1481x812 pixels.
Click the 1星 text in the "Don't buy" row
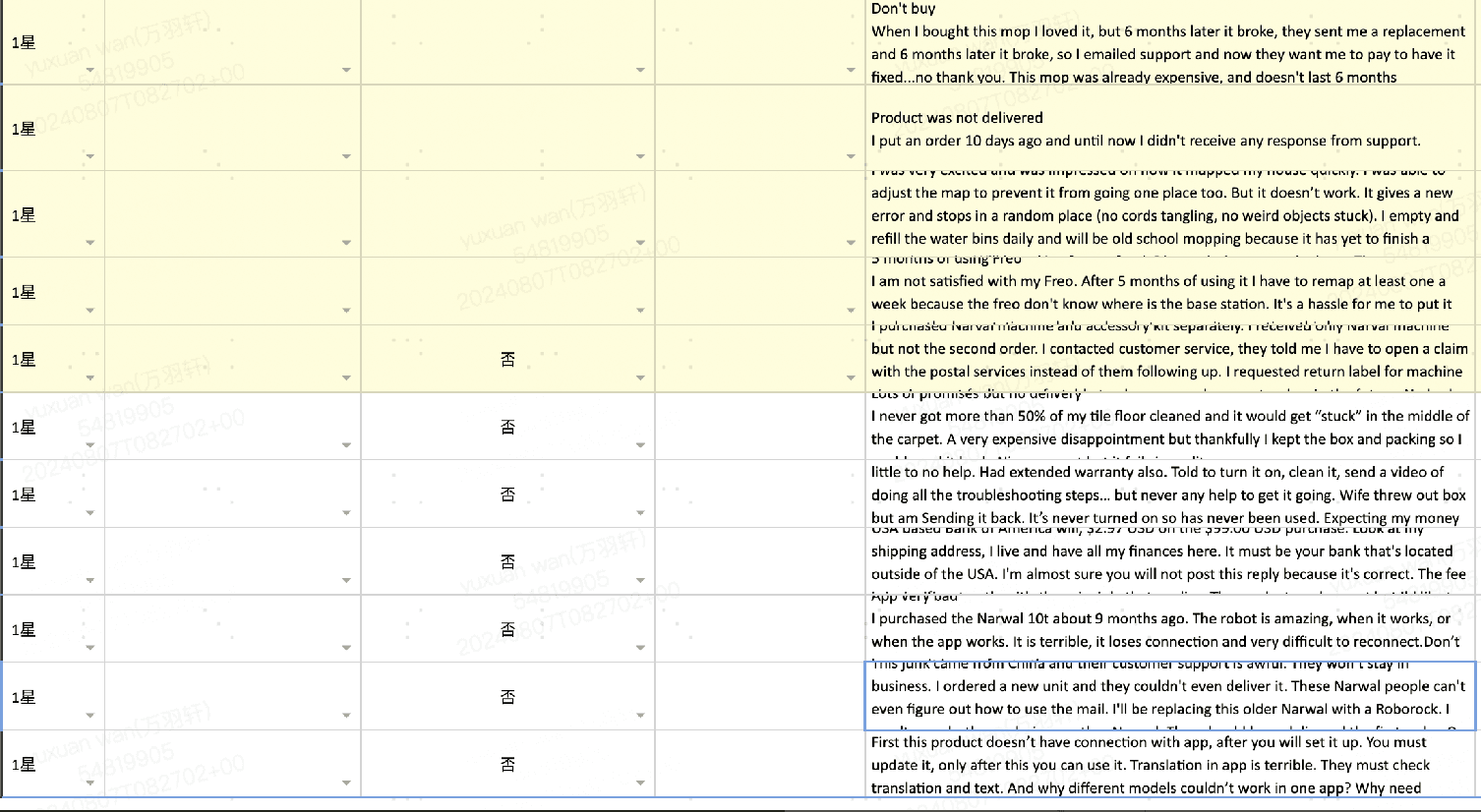point(24,42)
